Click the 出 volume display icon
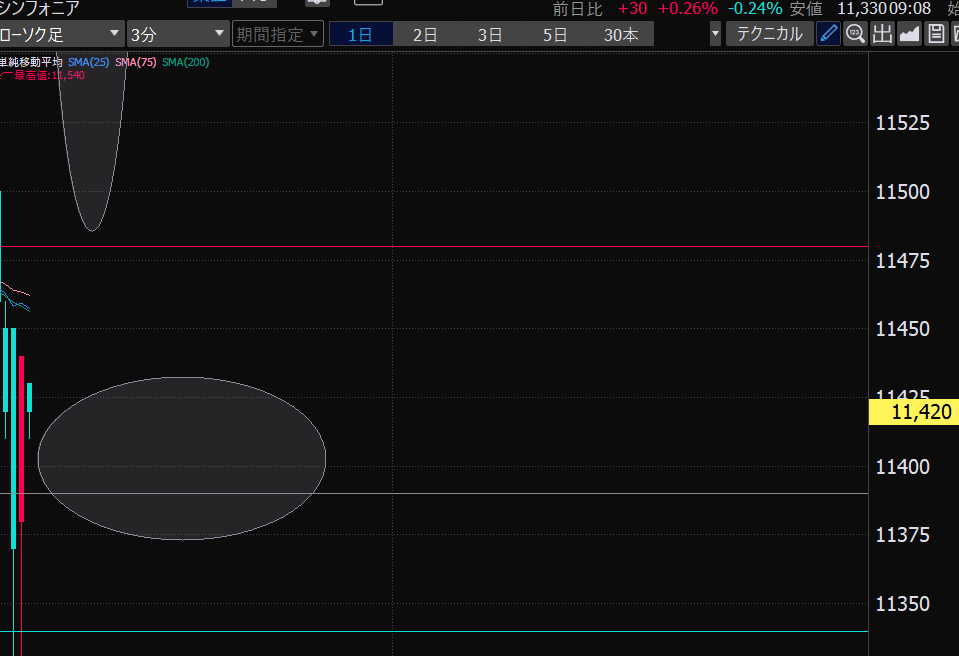 [x=882, y=34]
